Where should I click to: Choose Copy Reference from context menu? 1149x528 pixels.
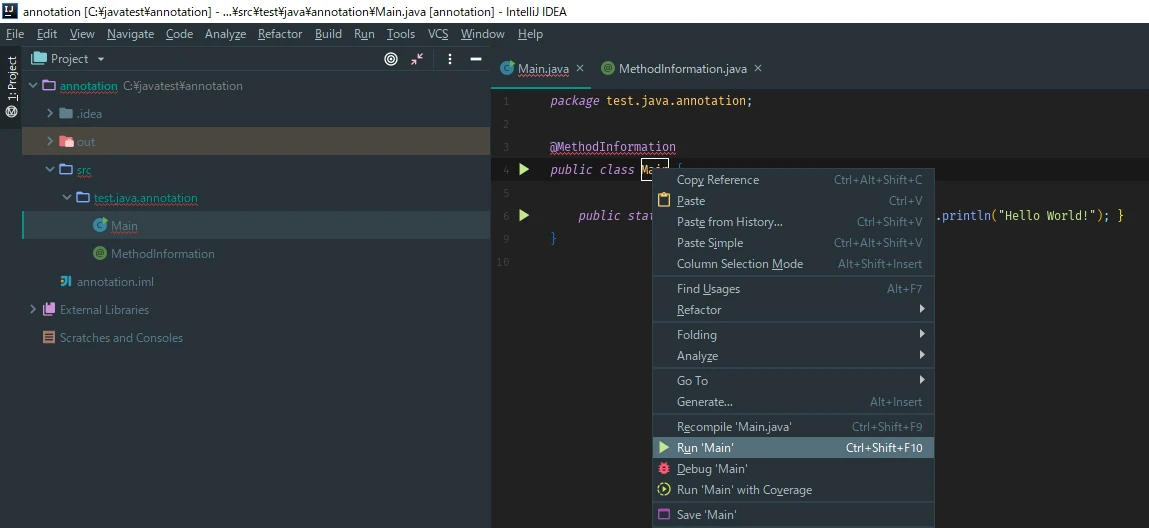[794, 179]
